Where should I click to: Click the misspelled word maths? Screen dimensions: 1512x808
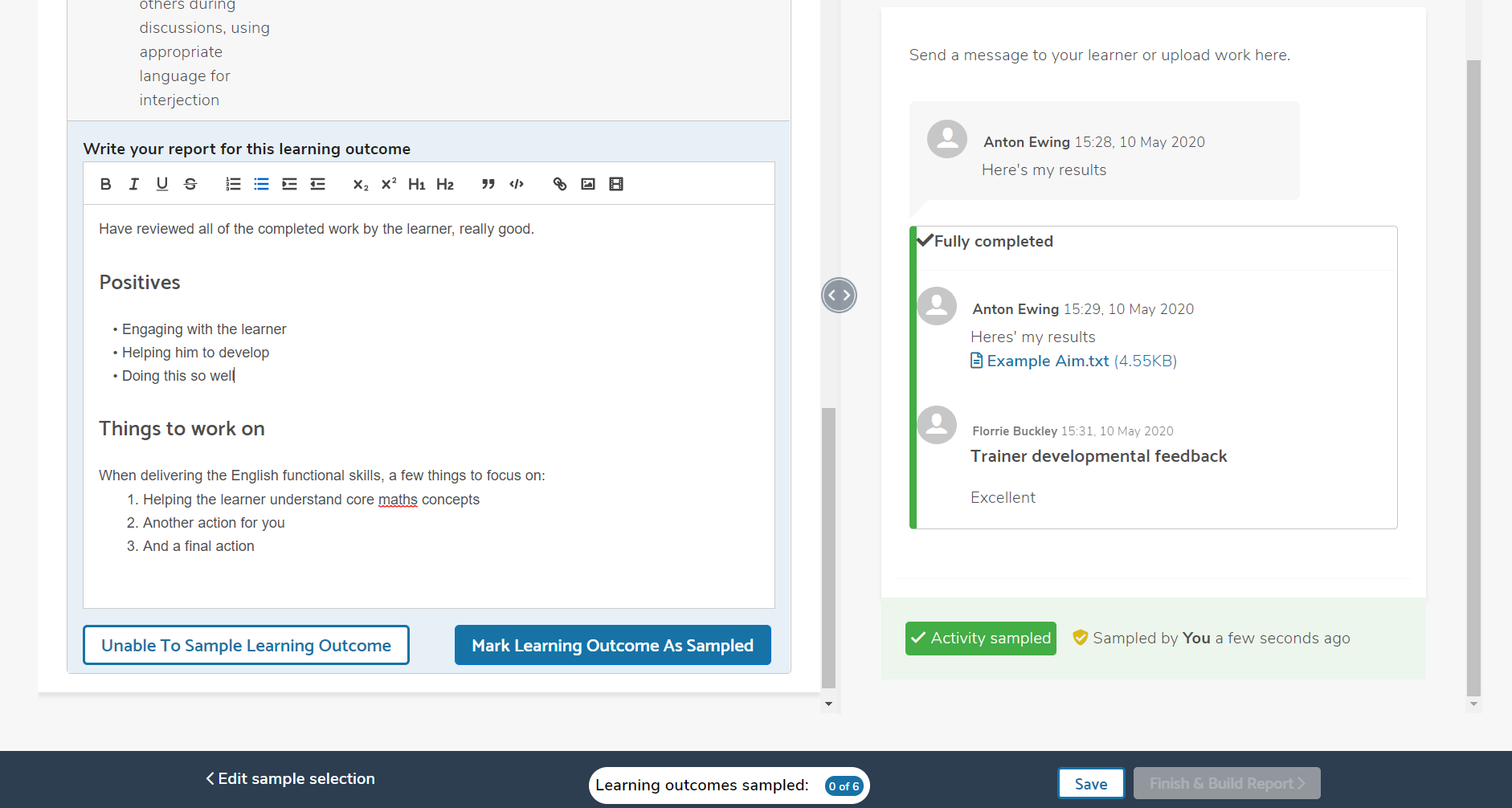[x=398, y=500]
